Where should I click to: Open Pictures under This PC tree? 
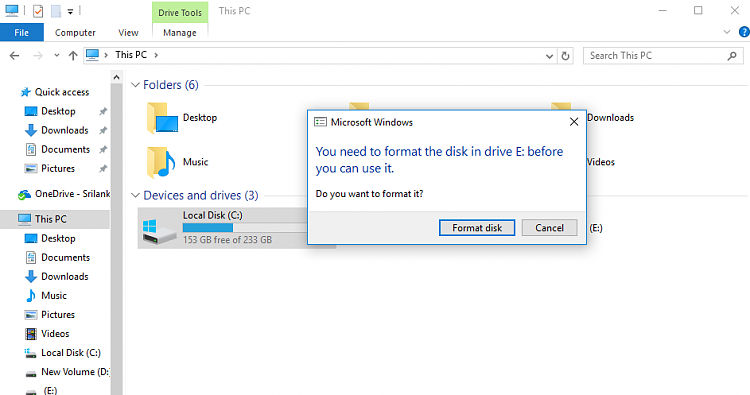[x=58, y=315]
